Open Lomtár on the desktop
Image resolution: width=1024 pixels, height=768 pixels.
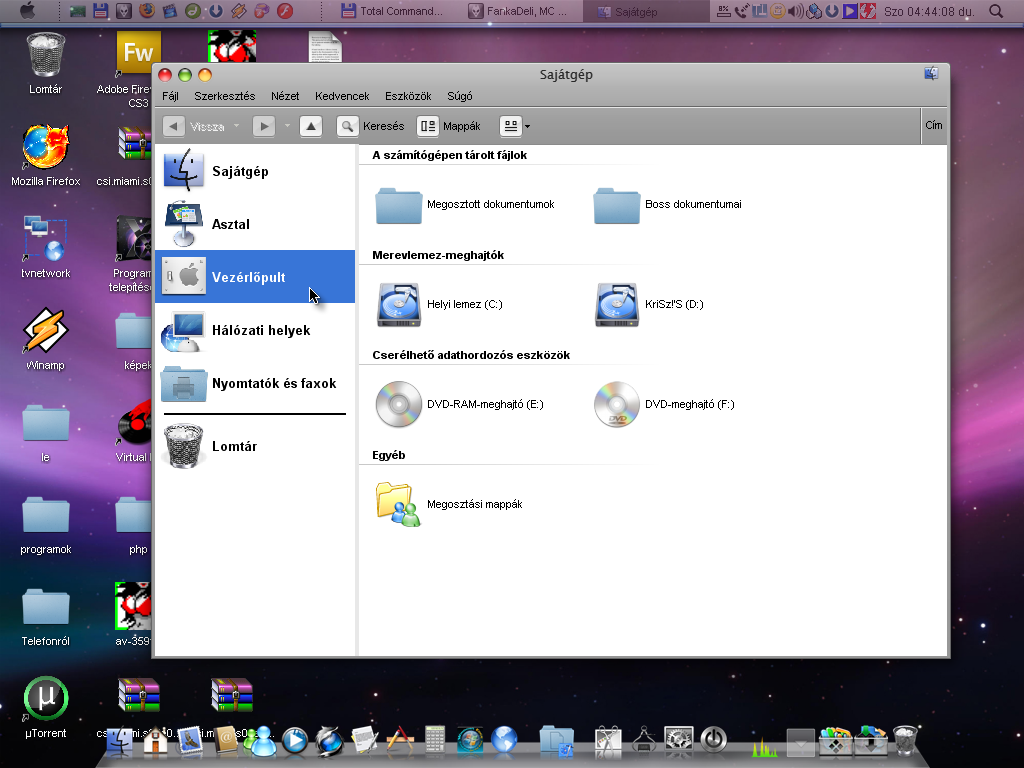46,63
